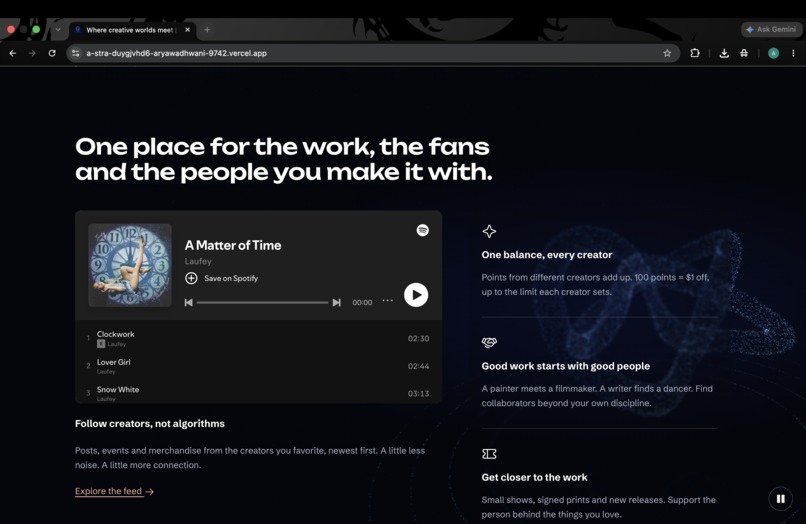Click the ticket icon above 'Get closer to the work'

tap(489, 454)
